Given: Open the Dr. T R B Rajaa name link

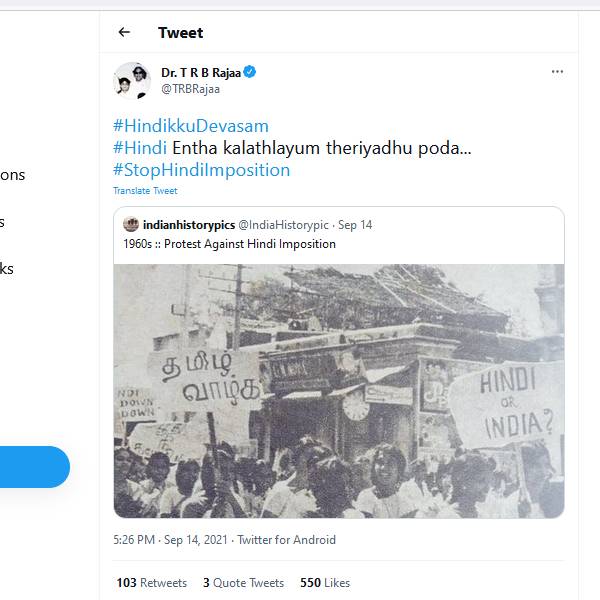Looking at the screenshot, I should click(200, 72).
